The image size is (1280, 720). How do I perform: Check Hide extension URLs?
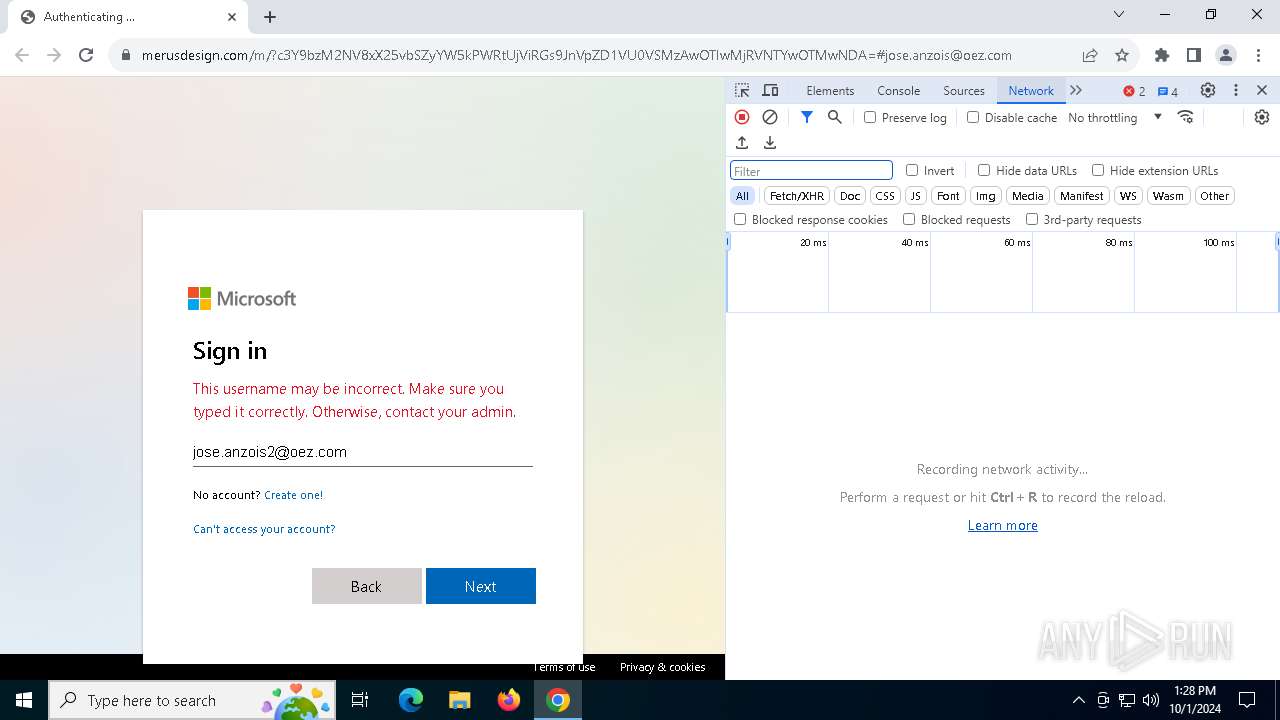(1098, 170)
